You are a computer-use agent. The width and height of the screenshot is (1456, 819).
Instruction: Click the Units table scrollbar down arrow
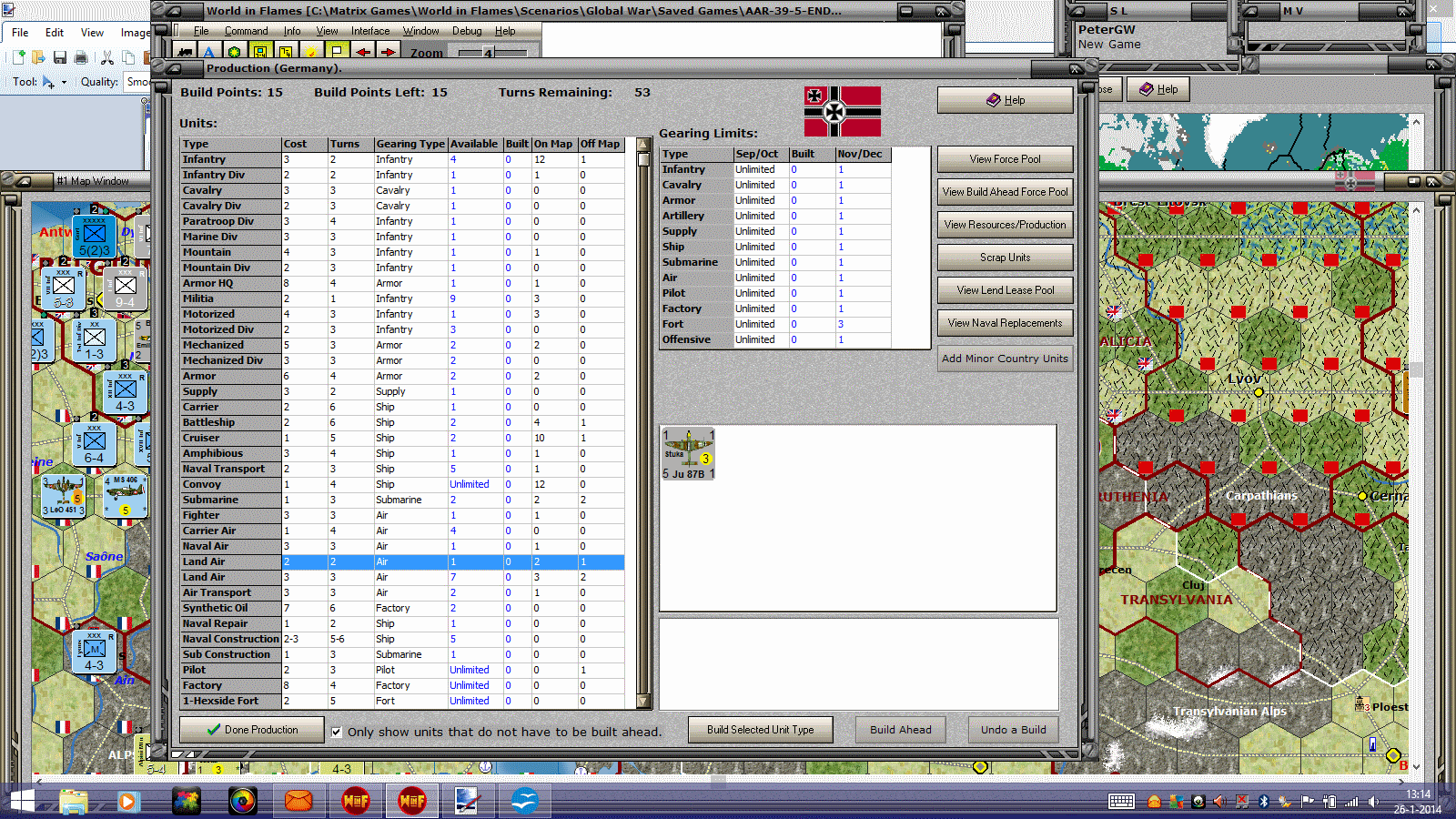(x=643, y=702)
